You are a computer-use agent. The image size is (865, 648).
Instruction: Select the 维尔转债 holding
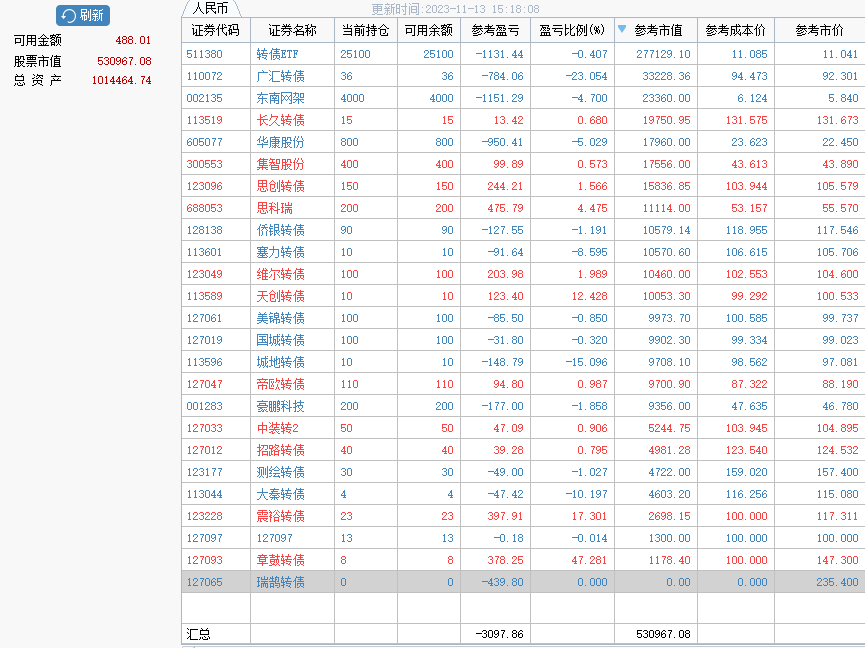280,274
